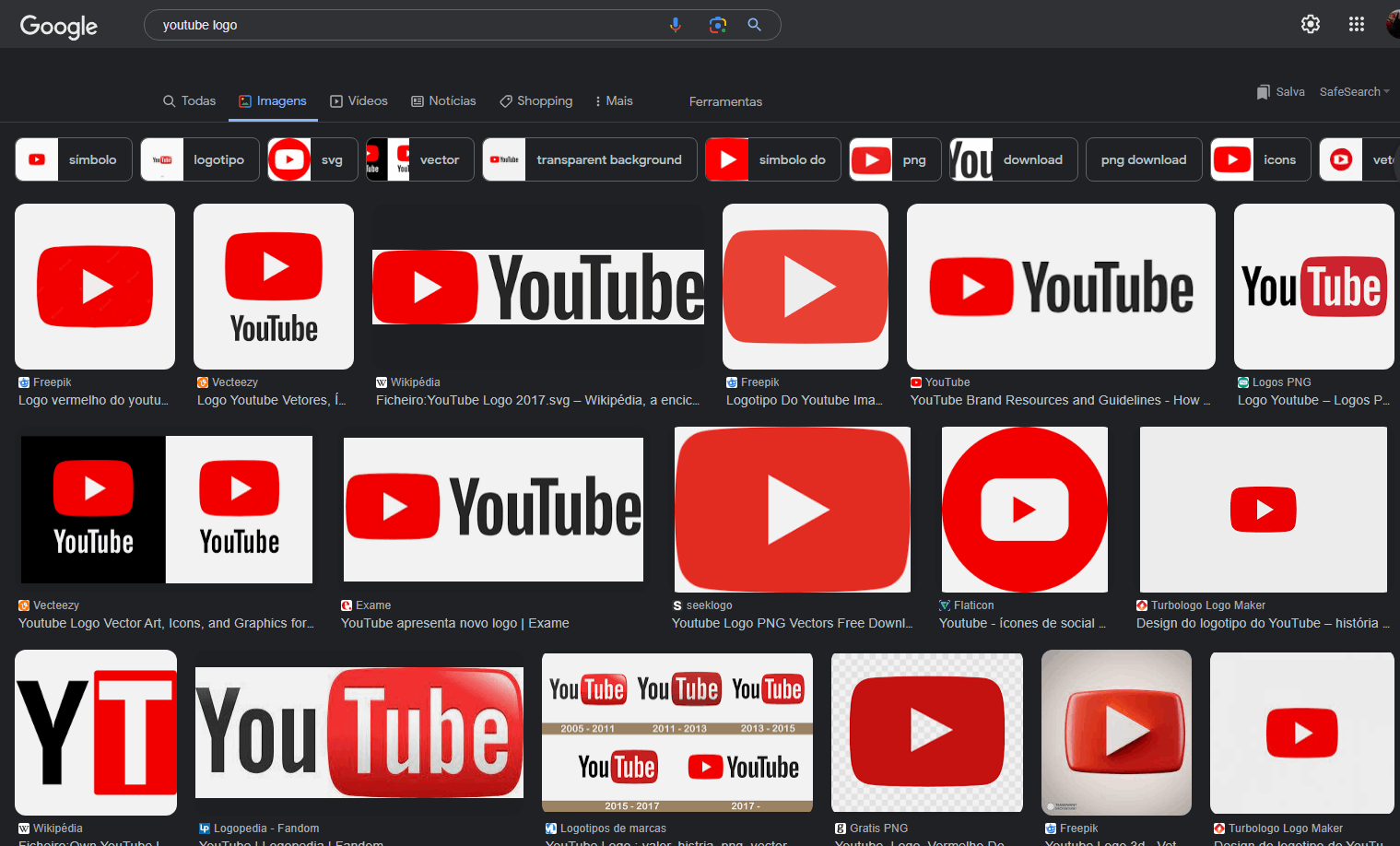Open Ferramentas filter tools

click(725, 101)
